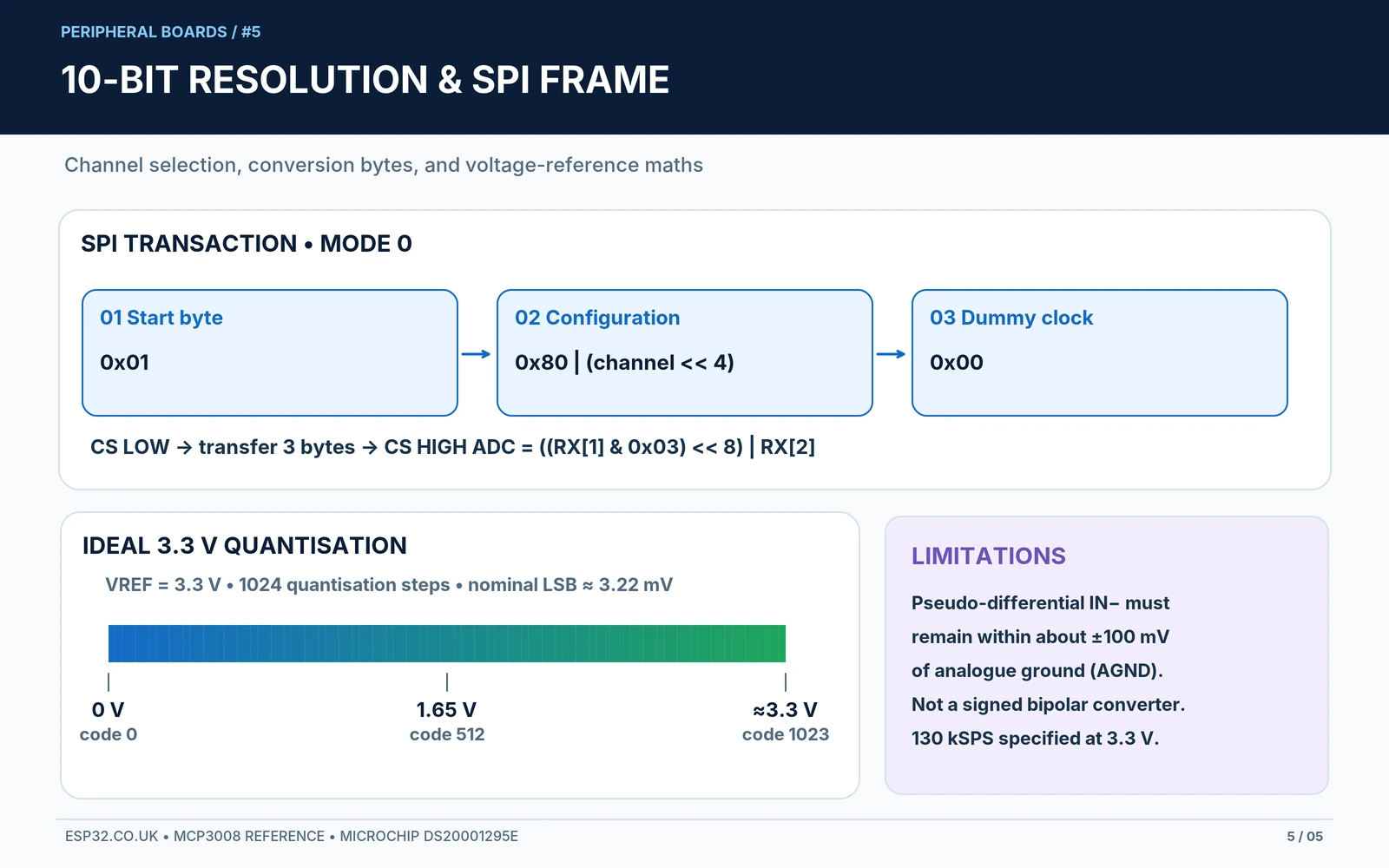Select the '02 Configuration' label
Viewport: 1389px width, 868px height.
coord(597,318)
